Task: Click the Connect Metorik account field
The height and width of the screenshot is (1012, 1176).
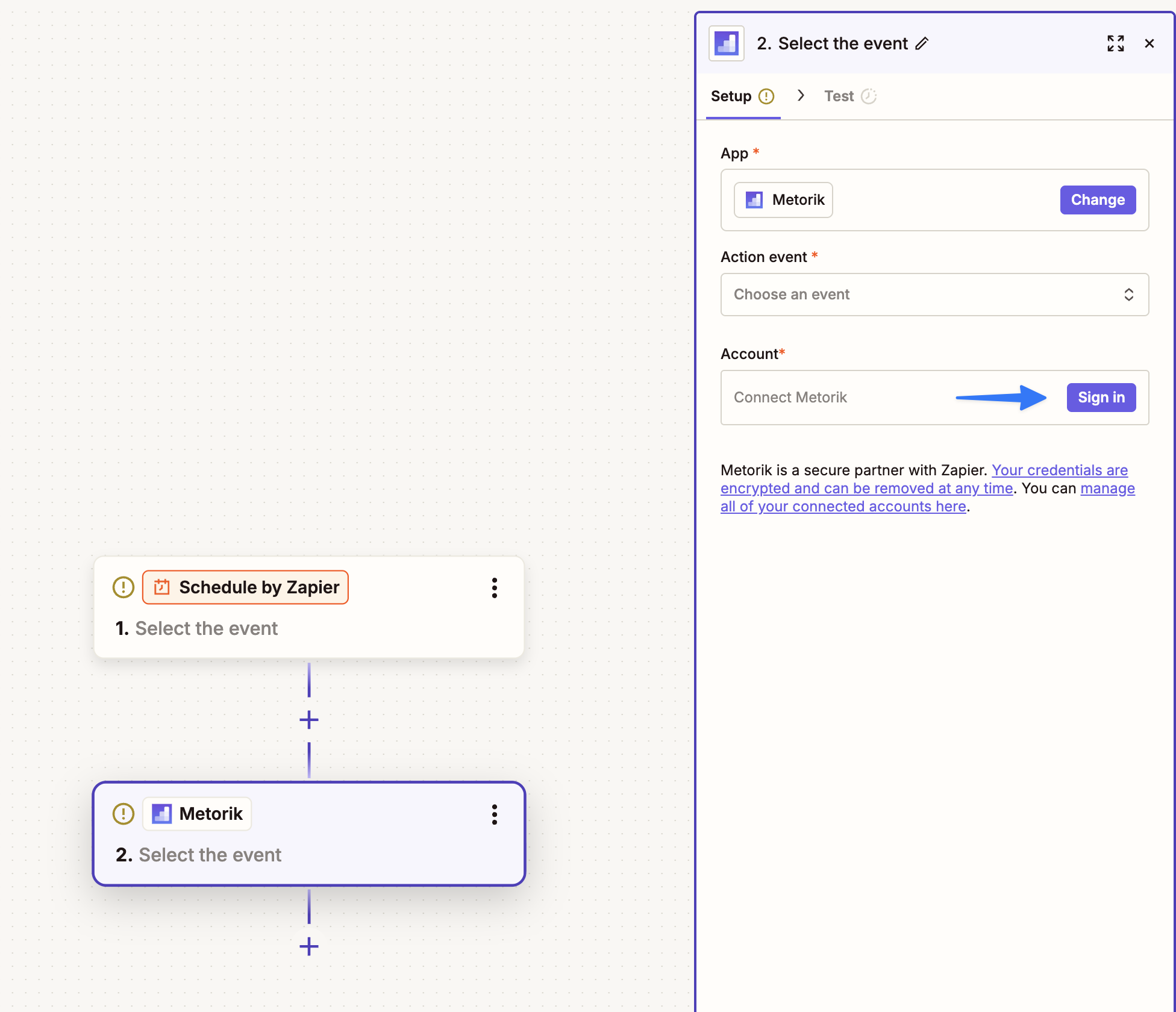Action: (x=935, y=398)
